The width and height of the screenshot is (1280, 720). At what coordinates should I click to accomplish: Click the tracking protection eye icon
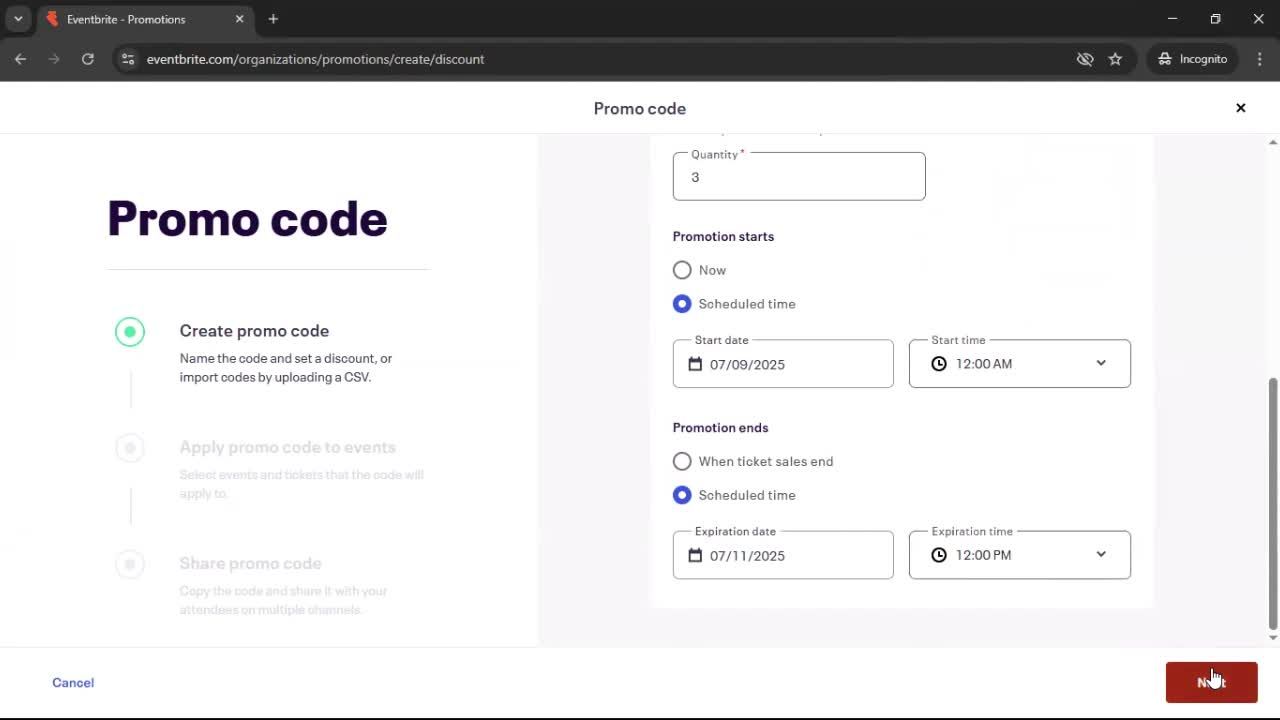(1085, 59)
